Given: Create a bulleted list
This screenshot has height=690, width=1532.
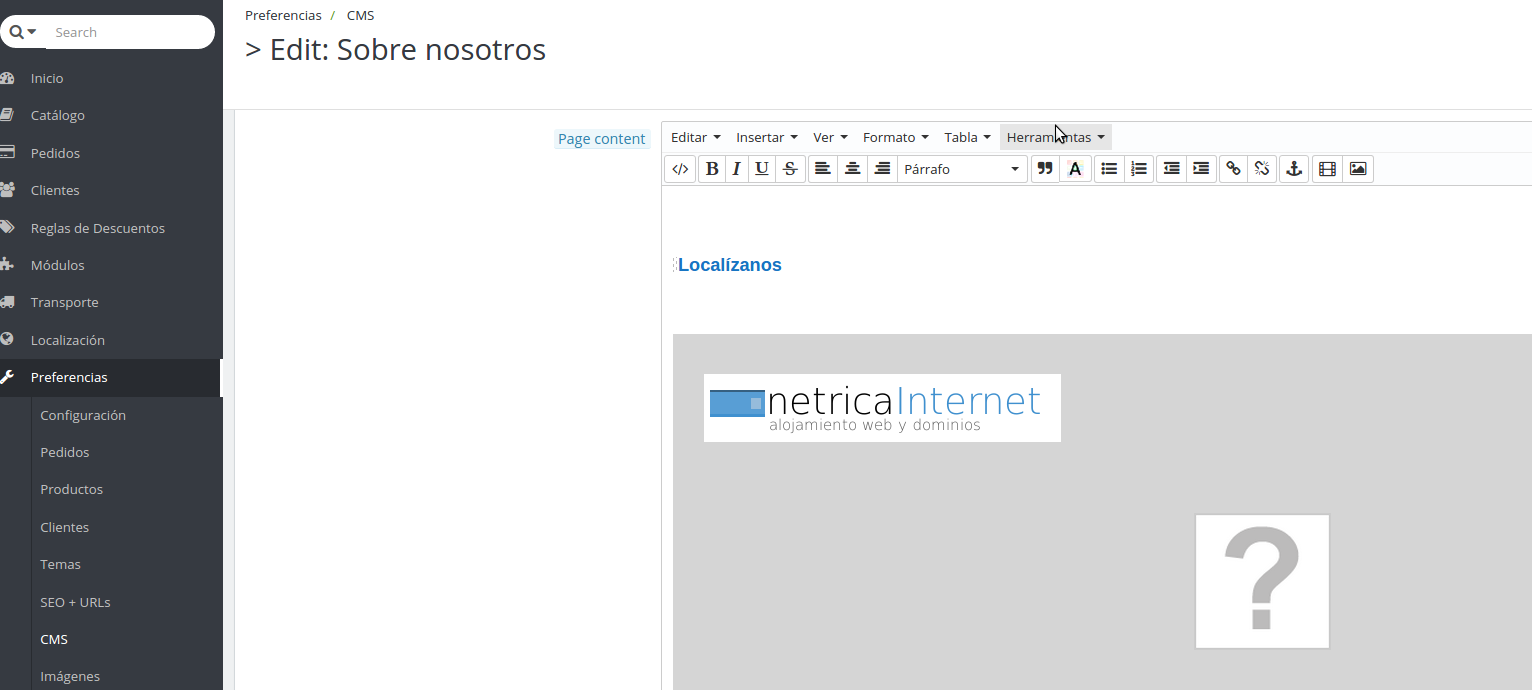Looking at the screenshot, I should tap(1109, 169).
